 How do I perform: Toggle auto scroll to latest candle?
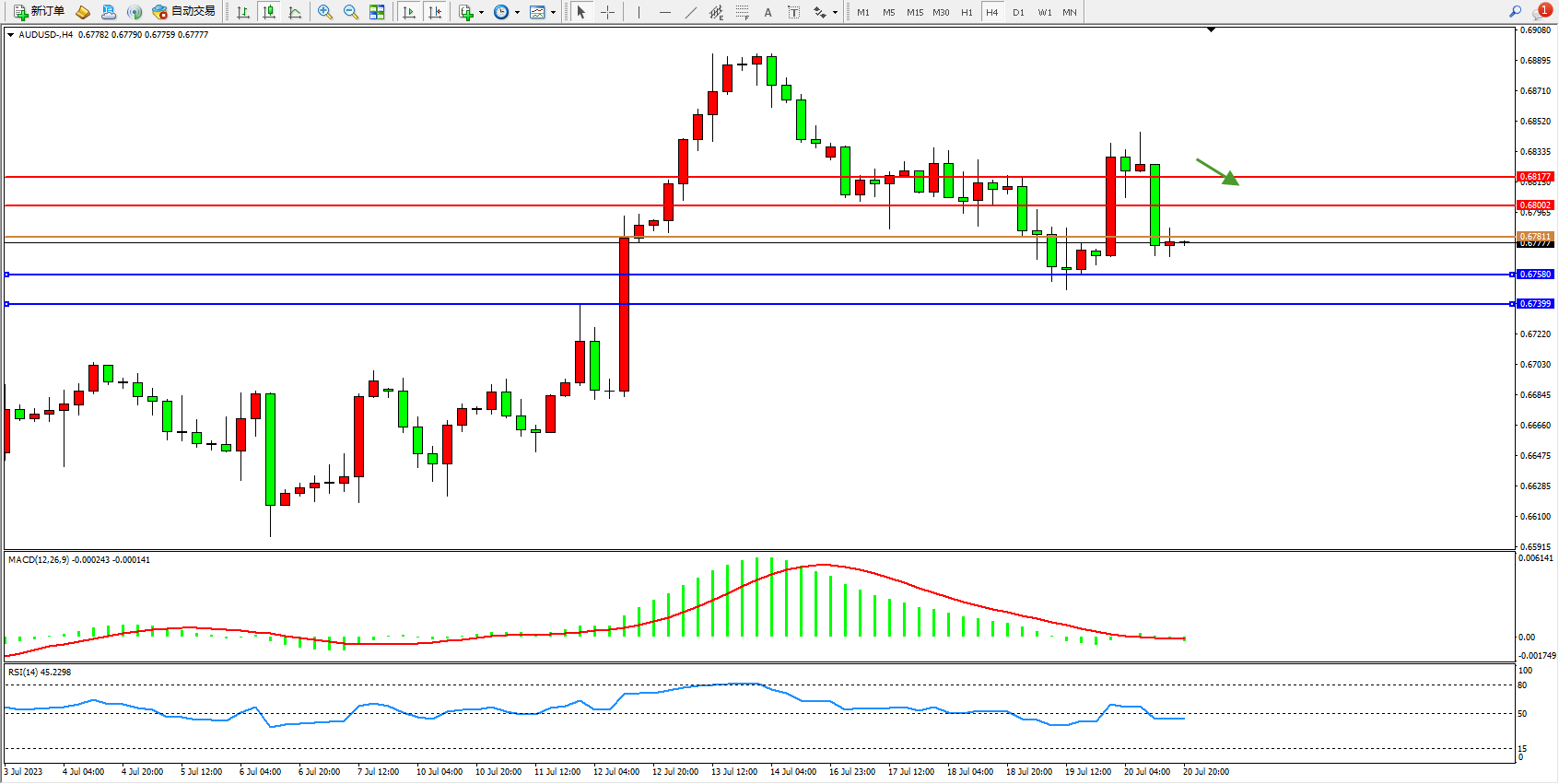click(409, 12)
